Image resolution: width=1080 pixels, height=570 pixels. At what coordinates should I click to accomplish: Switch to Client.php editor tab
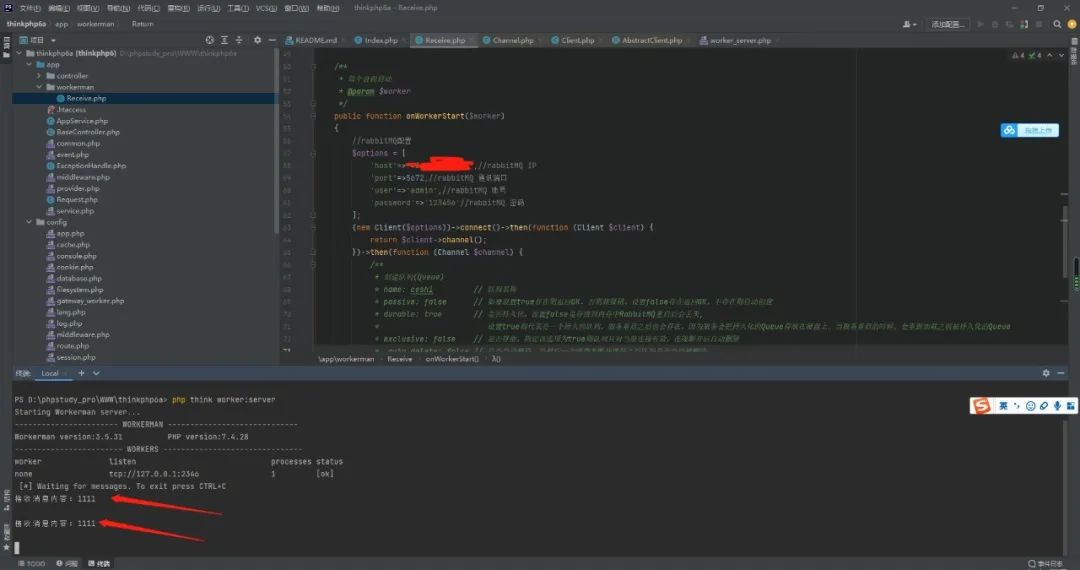pyautogui.click(x=573, y=40)
